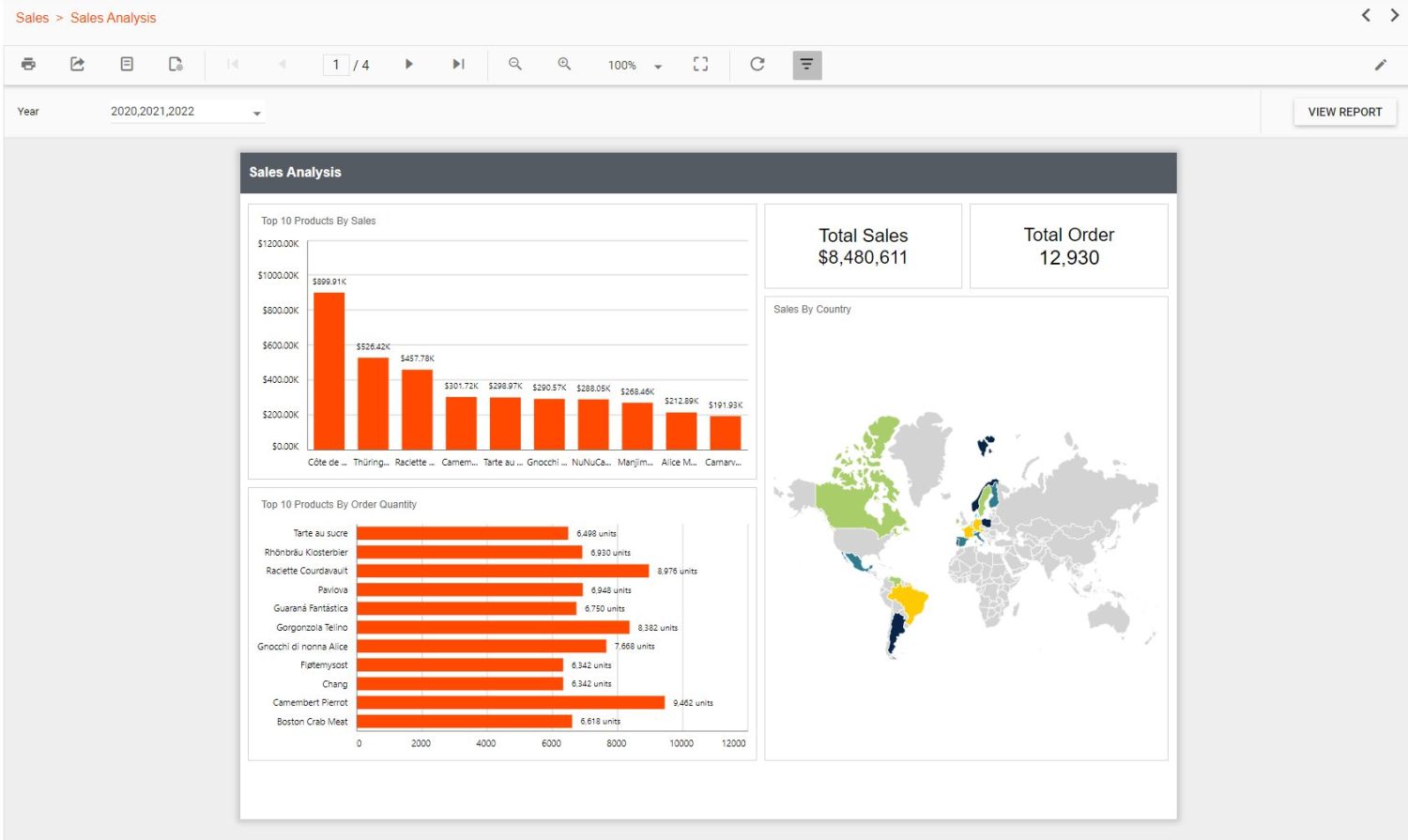Go to previous report using left chevron

point(1366,15)
